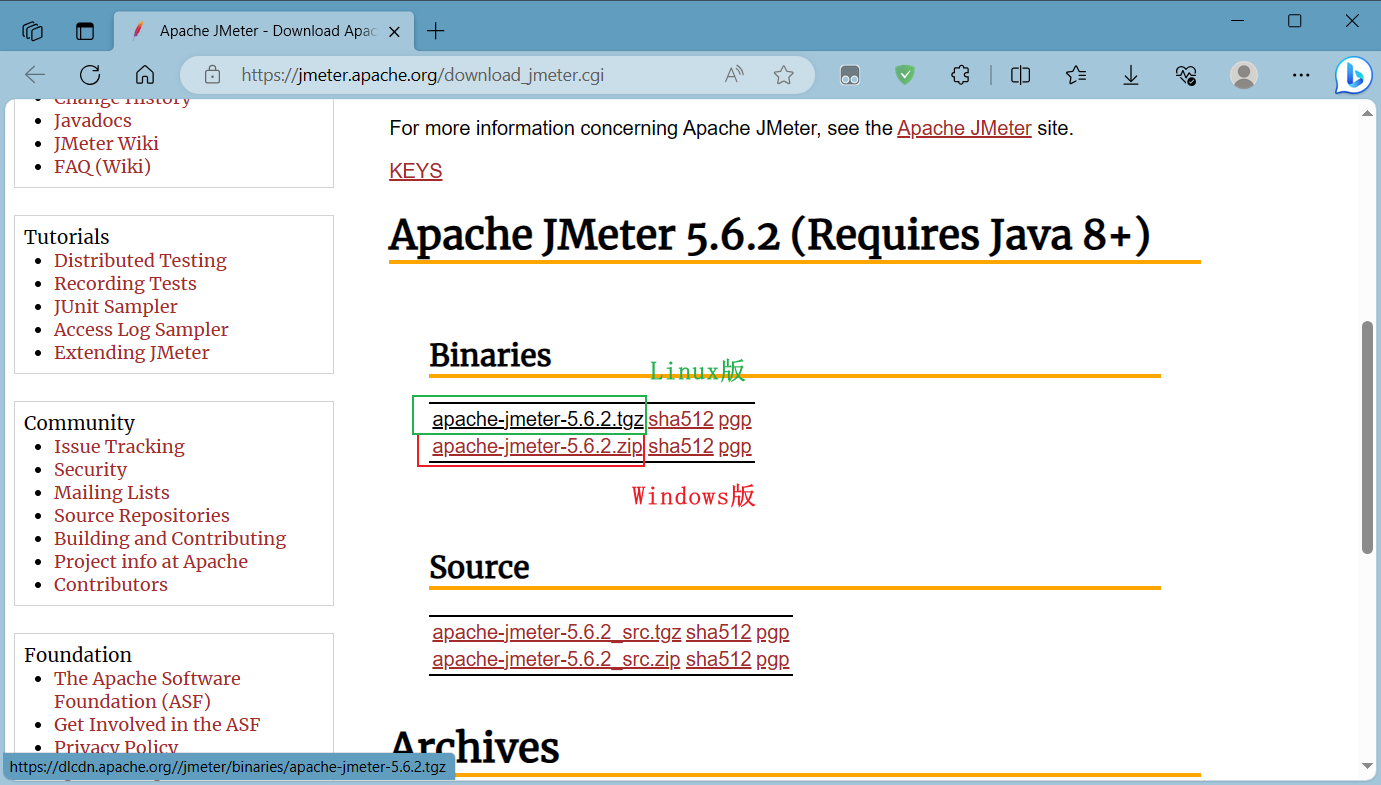Open sha512 for binary zip
Viewport: 1381px width, 785px height.
(x=681, y=446)
